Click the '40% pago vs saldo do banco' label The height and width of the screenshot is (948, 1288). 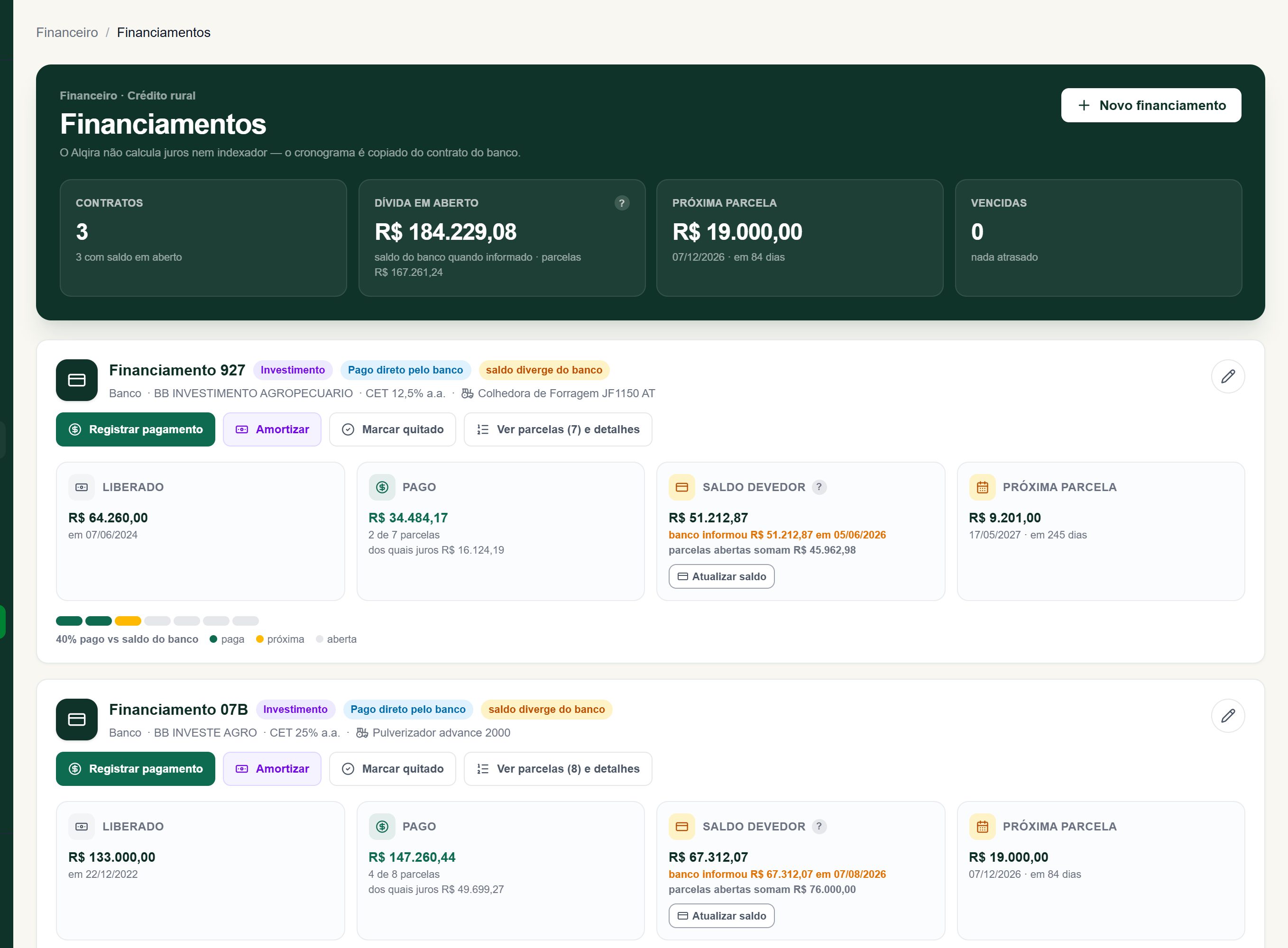click(x=127, y=639)
